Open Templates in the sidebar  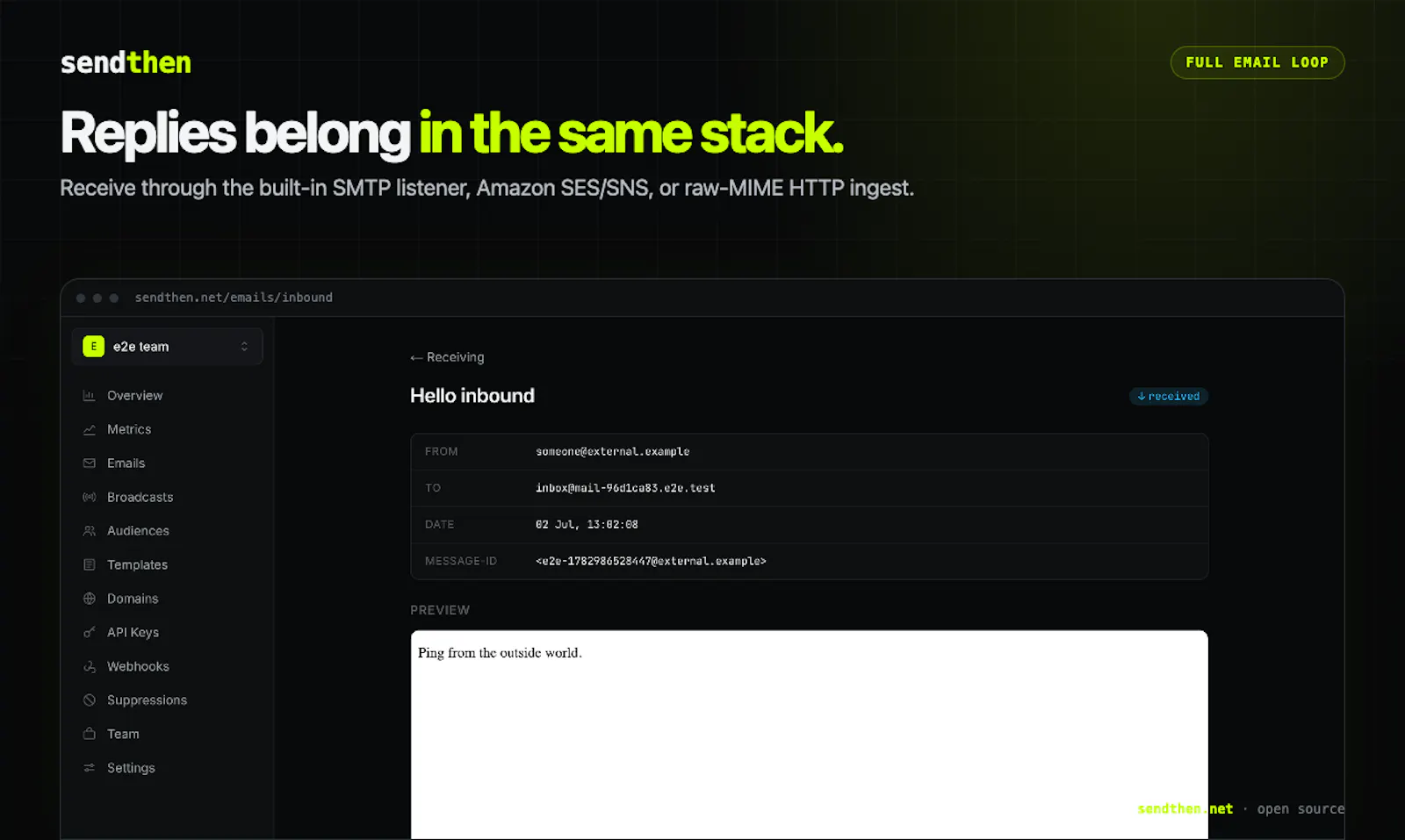pyautogui.click(x=137, y=564)
